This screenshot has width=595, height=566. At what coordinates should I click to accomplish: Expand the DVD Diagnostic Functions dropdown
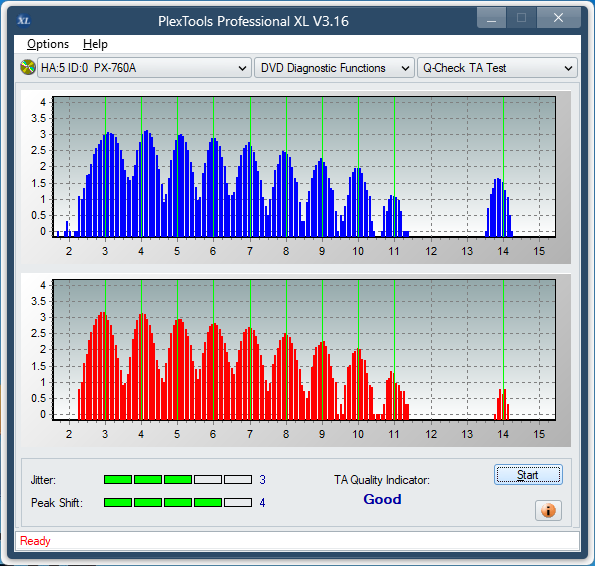(334, 68)
